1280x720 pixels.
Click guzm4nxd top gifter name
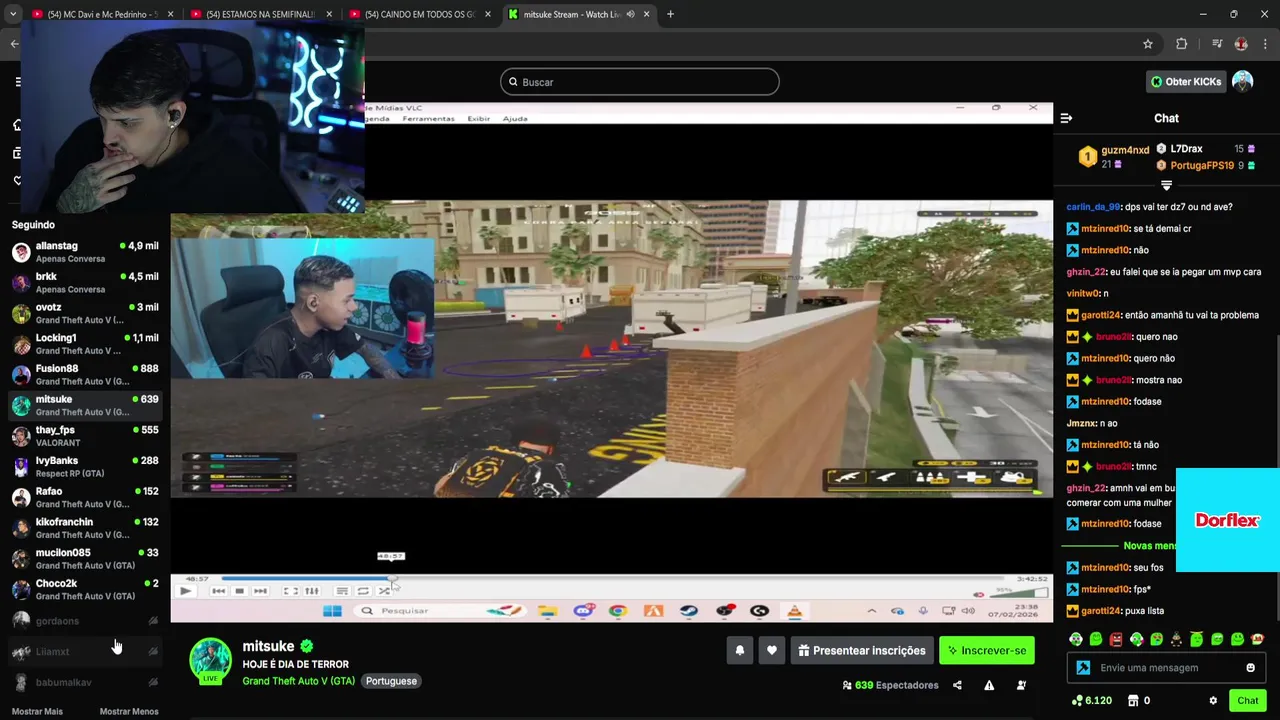coord(1125,150)
